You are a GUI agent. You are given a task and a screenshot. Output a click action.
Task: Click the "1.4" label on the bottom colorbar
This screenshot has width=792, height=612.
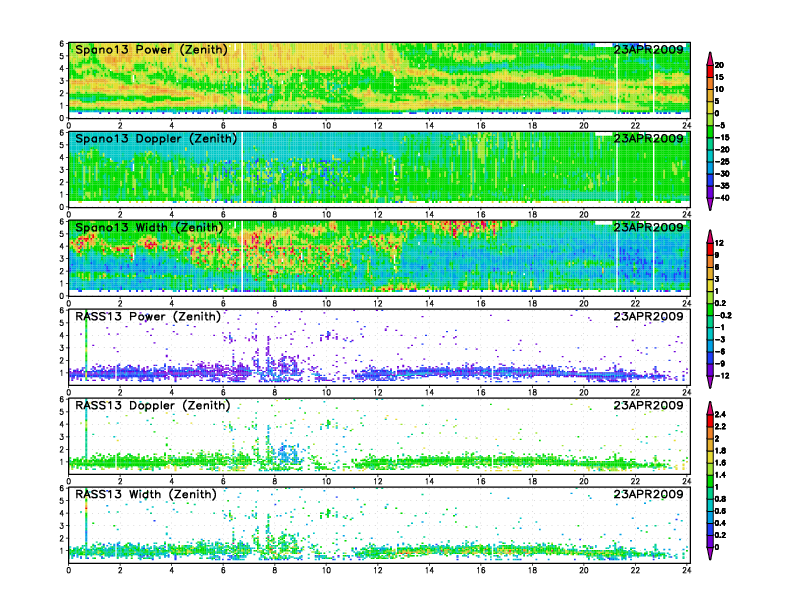(720, 475)
